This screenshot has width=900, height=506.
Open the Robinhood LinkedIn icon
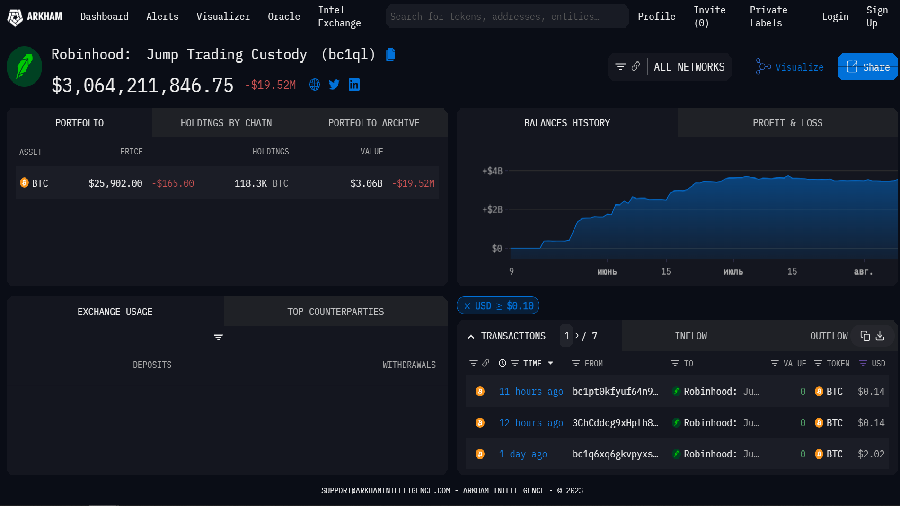tap(354, 85)
